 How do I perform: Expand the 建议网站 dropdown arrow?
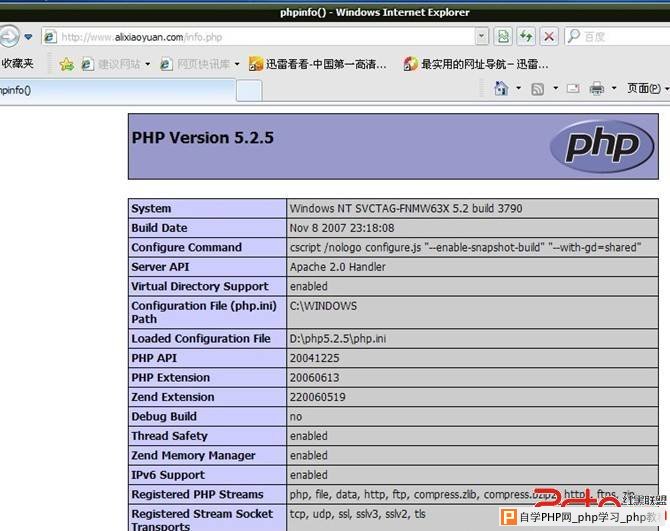(x=147, y=65)
